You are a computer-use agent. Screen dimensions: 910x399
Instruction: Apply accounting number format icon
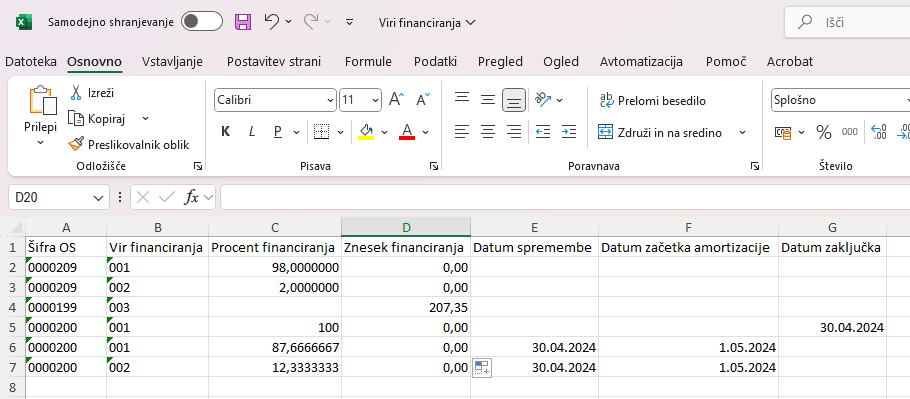(783, 132)
